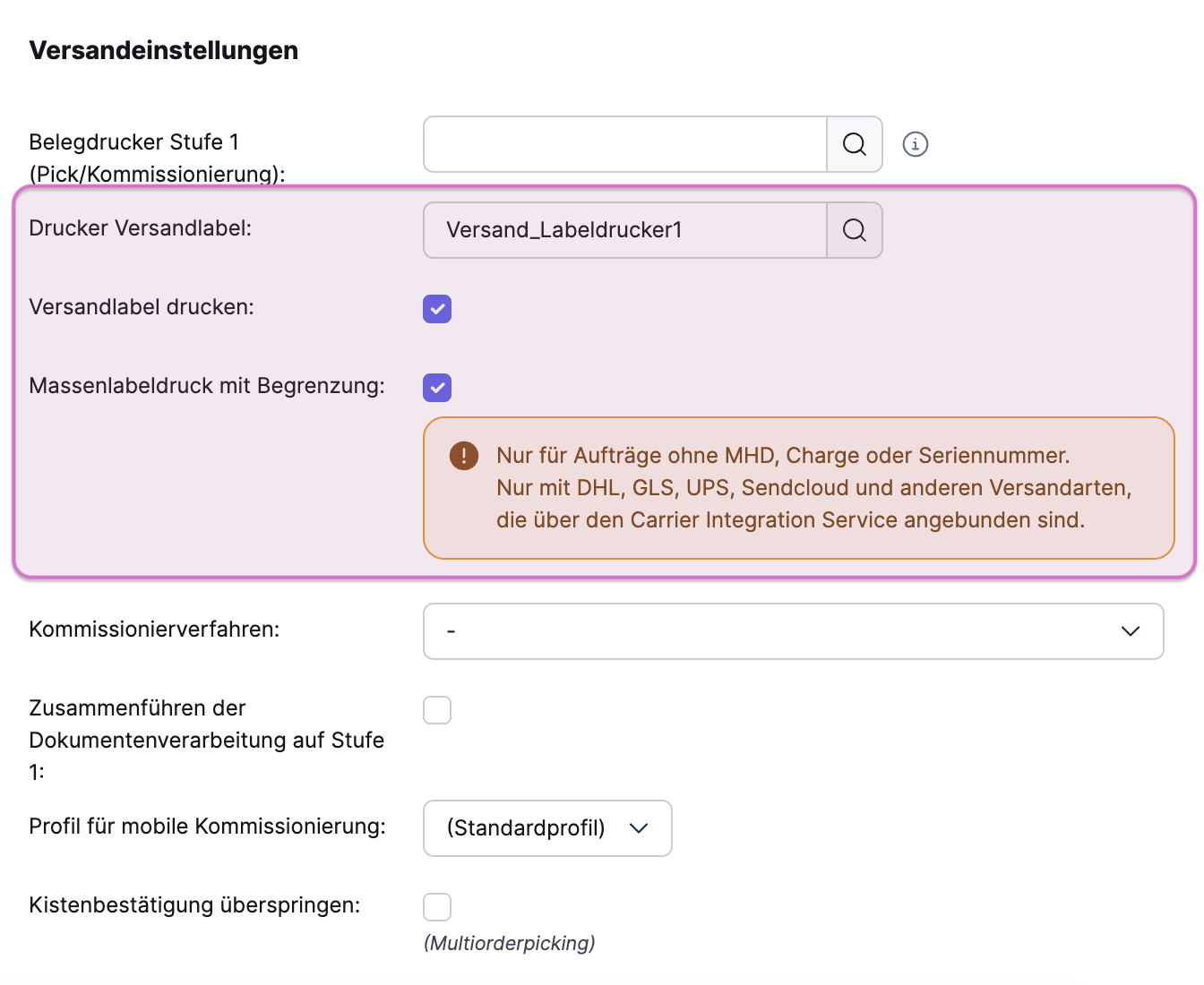Open the Profil für mobile Kommissionierung dropdown
Viewport: 1204px width, 985px height.
tap(547, 828)
